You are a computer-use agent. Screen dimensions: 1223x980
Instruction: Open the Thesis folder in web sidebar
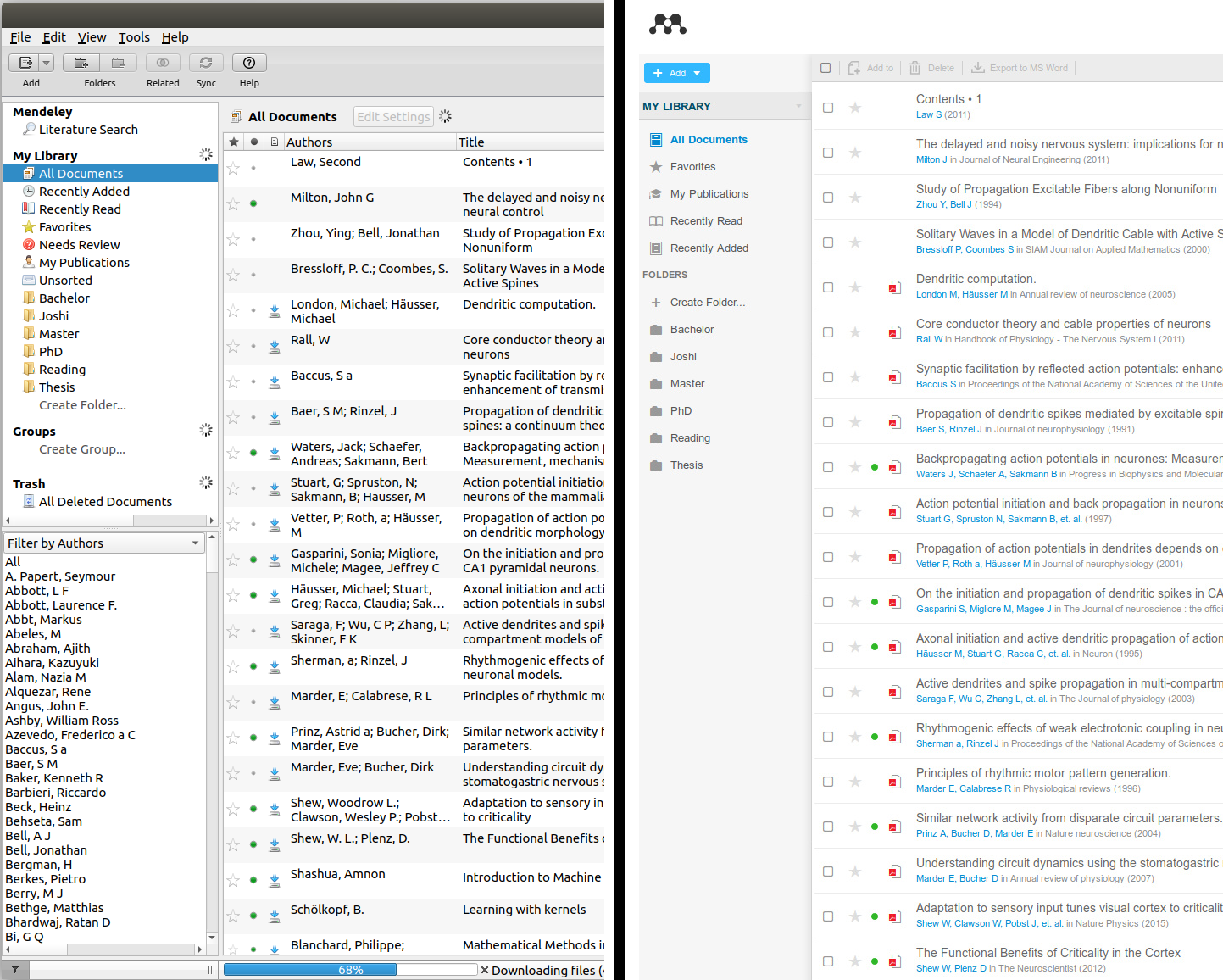(x=687, y=465)
